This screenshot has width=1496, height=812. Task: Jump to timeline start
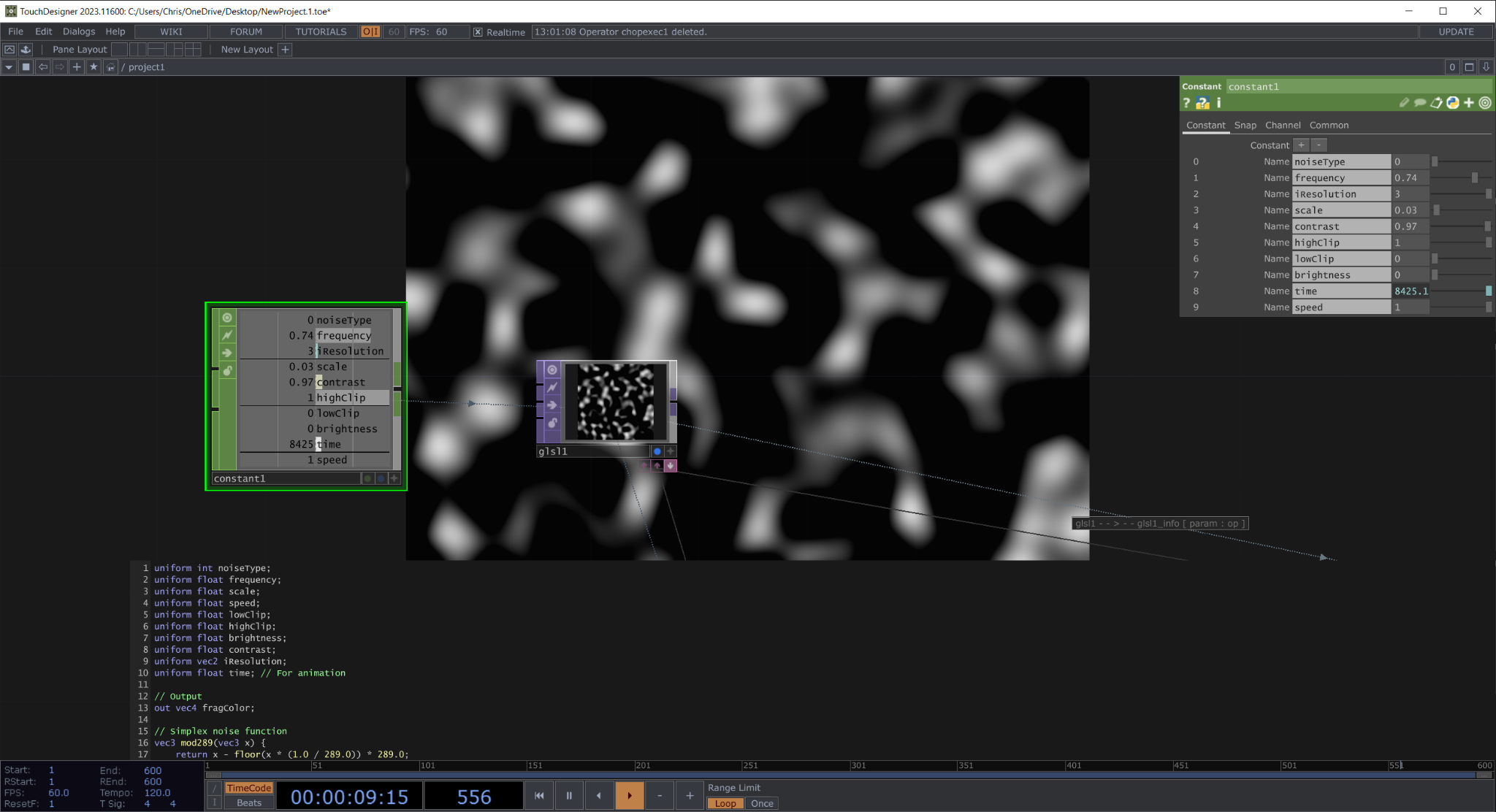click(539, 796)
